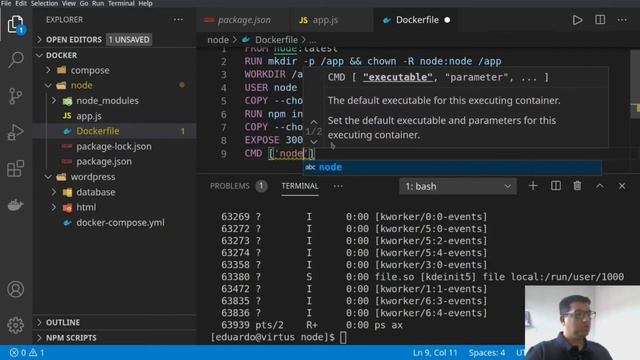Open the Go menu
The height and width of the screenshot is (360, 640).
tap(84, 3)
